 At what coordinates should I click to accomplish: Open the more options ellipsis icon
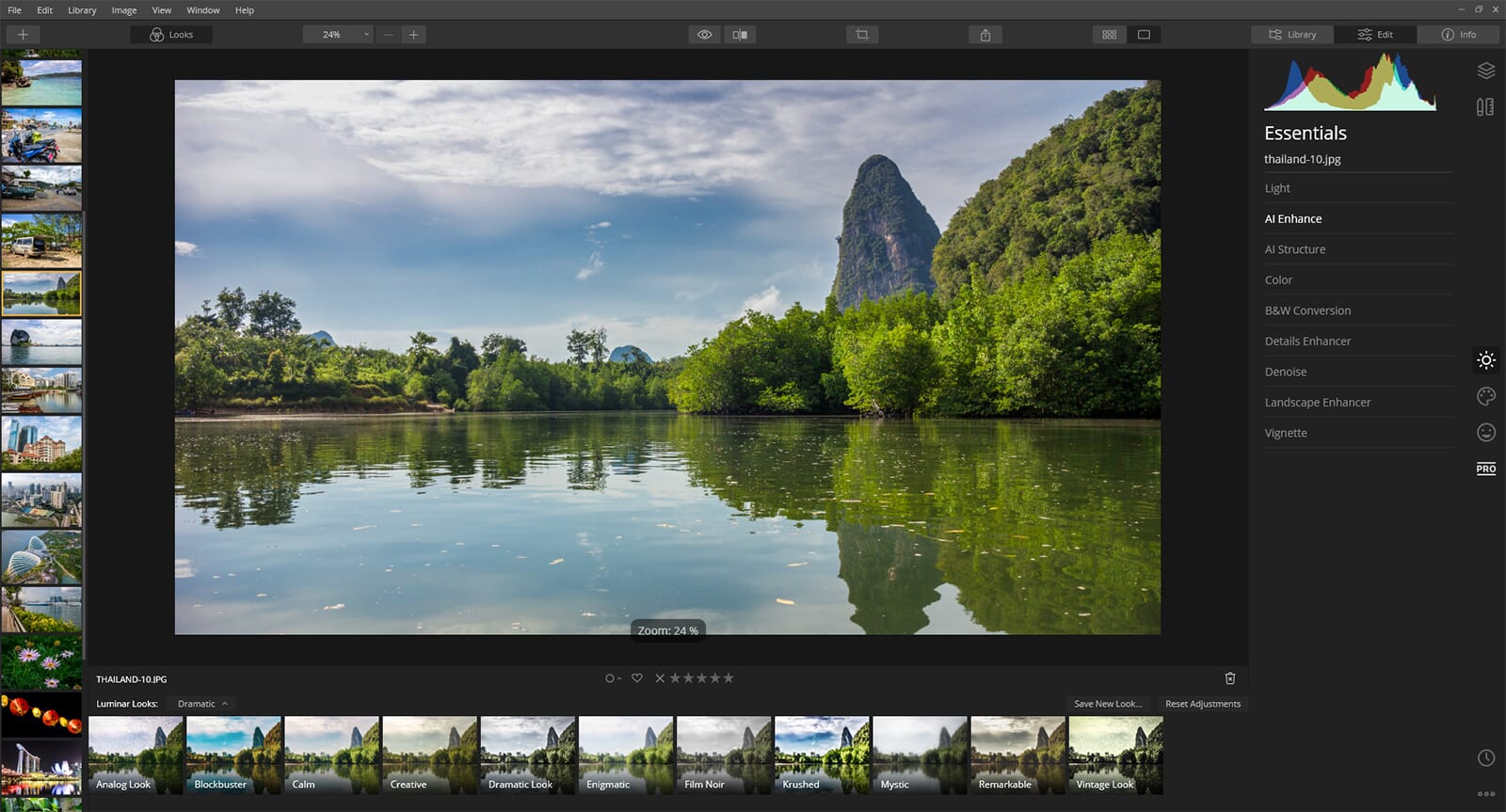tap(1486, 793)
